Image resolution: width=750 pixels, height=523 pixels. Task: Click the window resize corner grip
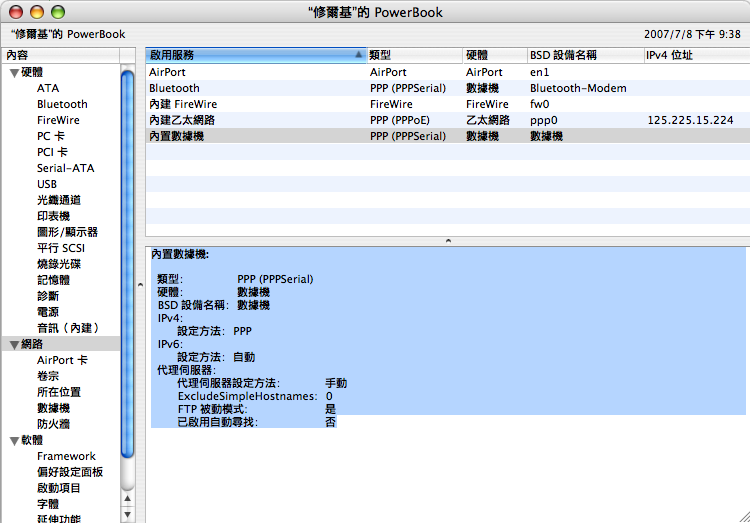click(744, 517)
